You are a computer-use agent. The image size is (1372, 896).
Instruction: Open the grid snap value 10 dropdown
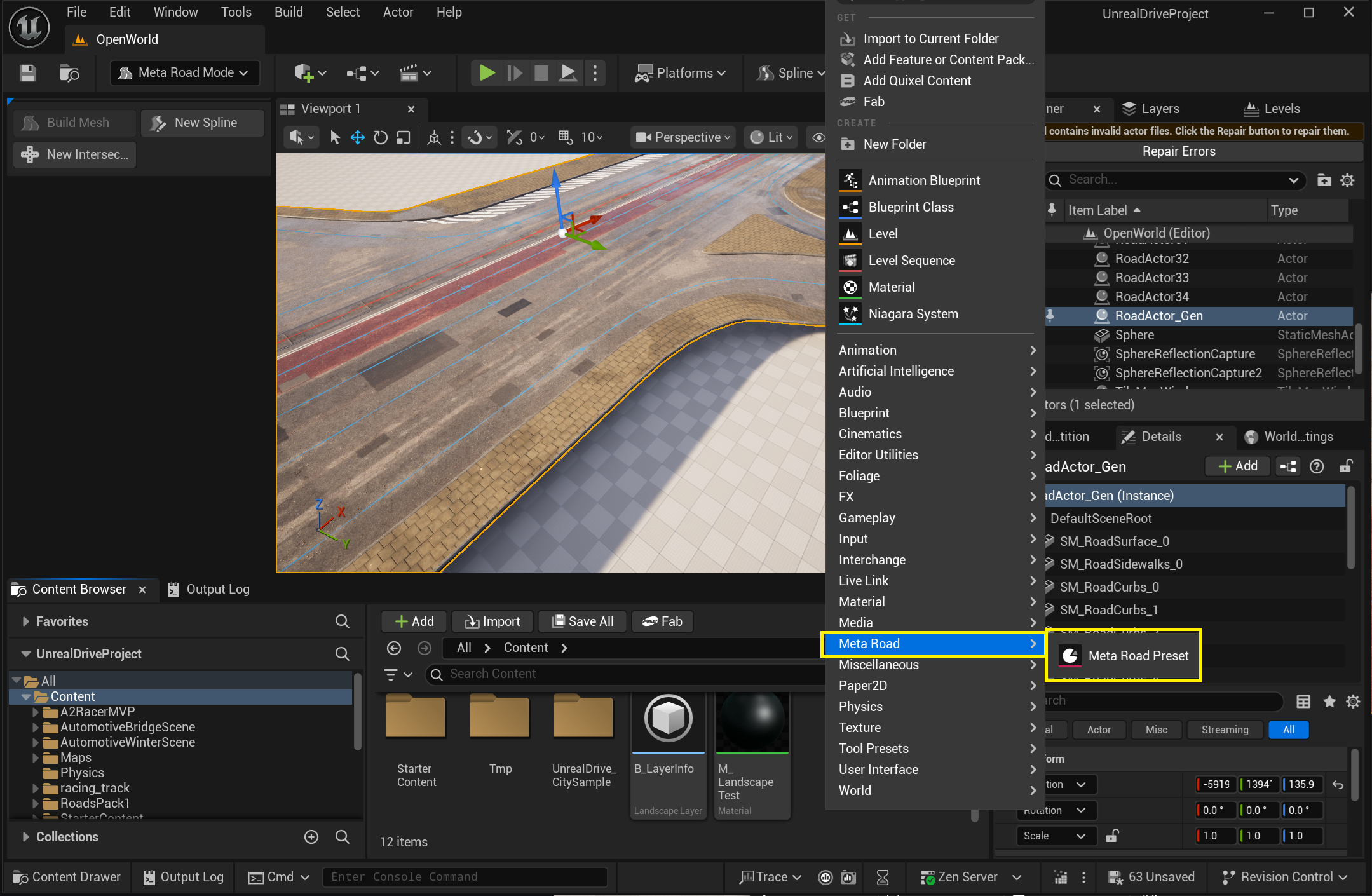592,137
